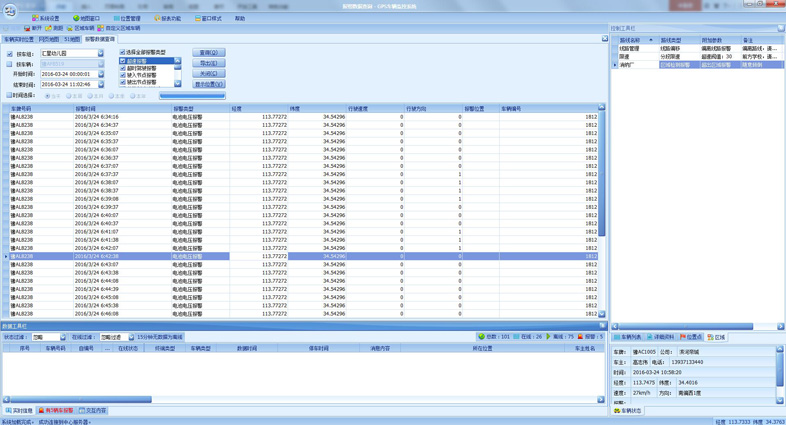
Task: Click the 自定义区域车辆 icon
Action: tap(100, 28)
